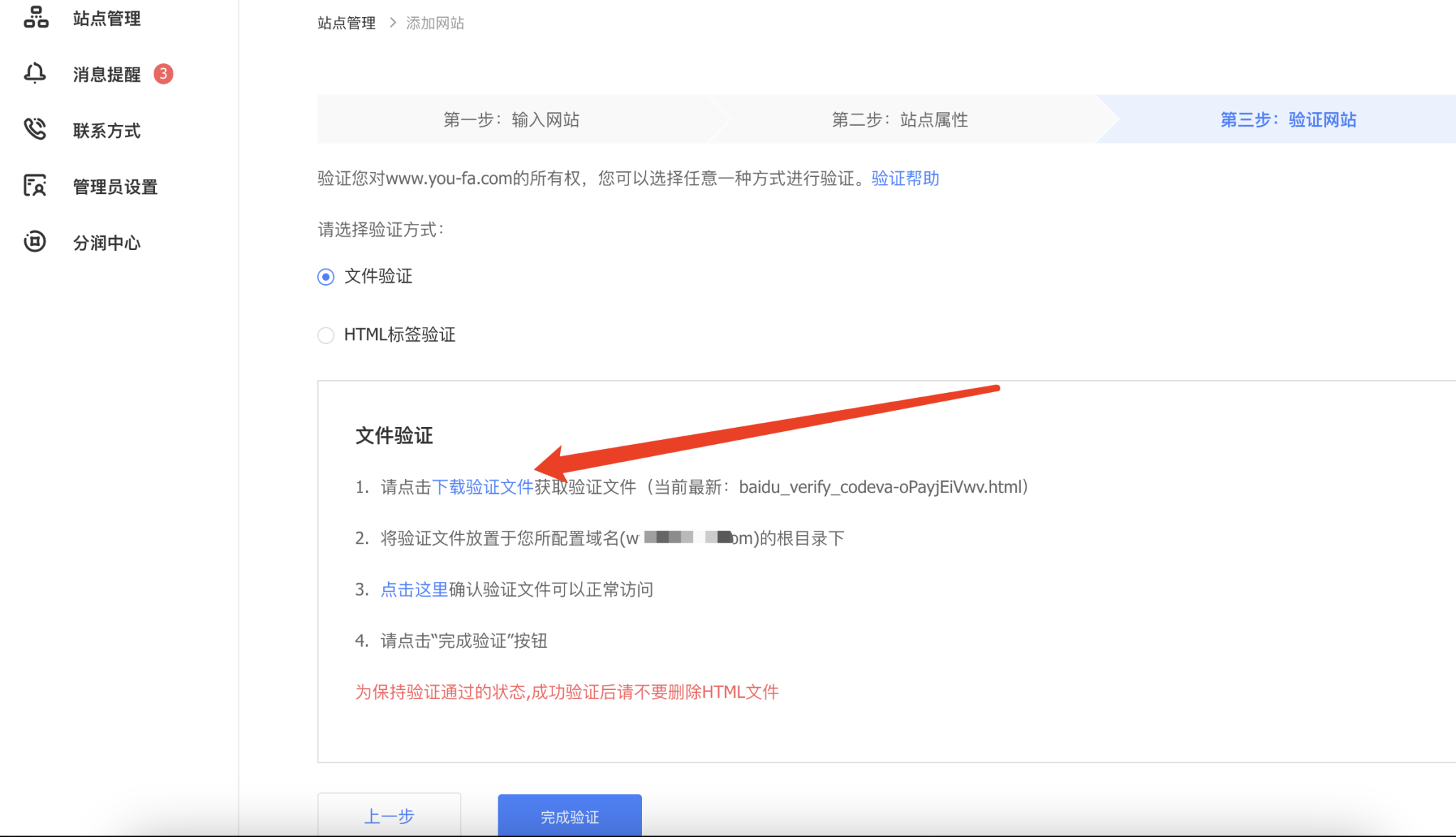
Task: Open 管理员设置 in the sidebar menu
Action: 114,186
